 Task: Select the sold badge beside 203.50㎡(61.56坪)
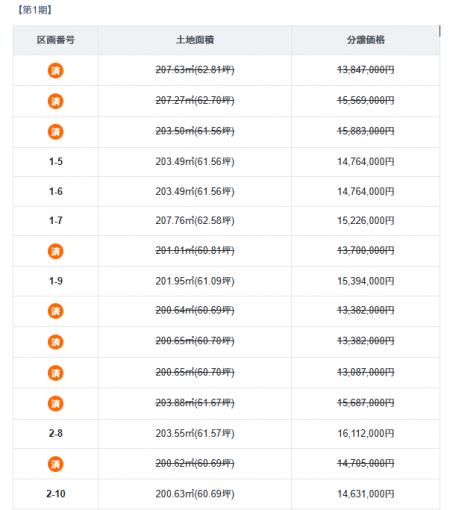pyautogui.click(x=56, y=132)
